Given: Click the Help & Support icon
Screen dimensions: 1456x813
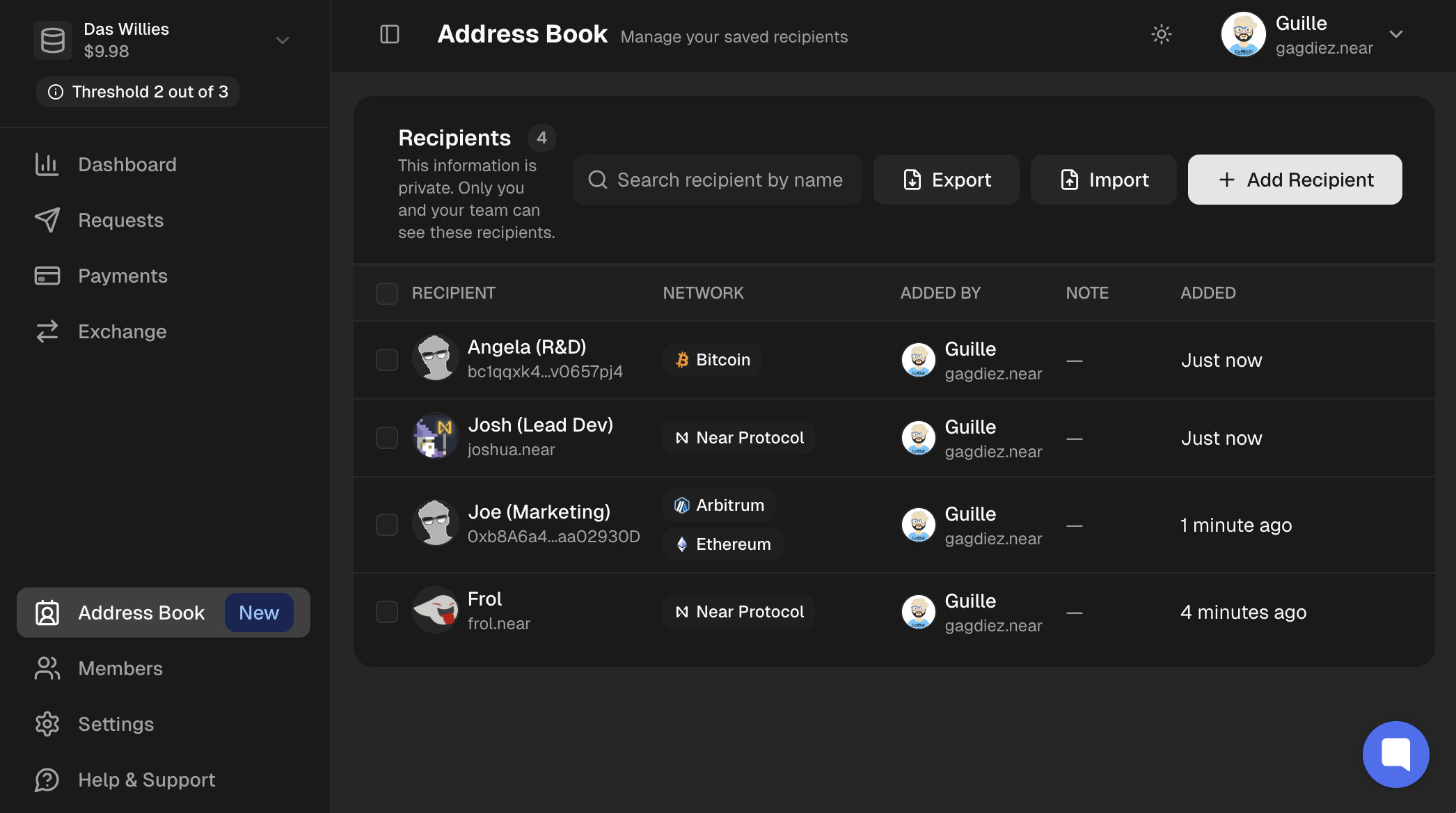Looking at the screenshot, I should [x=47, y=780].
